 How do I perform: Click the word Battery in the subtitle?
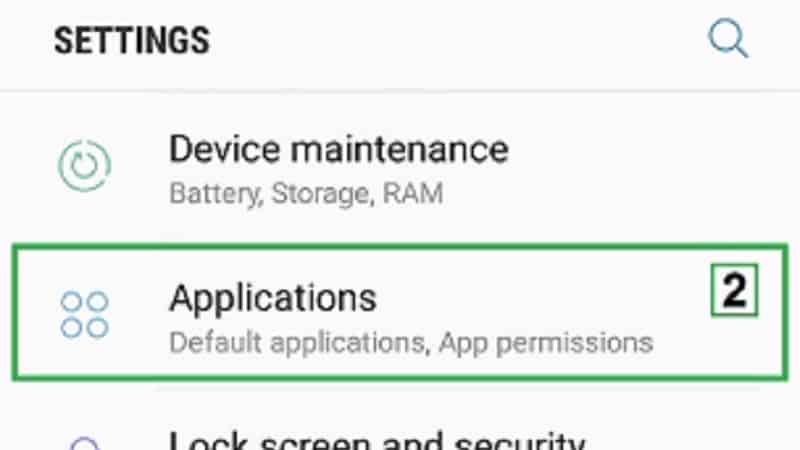point(216,194)
